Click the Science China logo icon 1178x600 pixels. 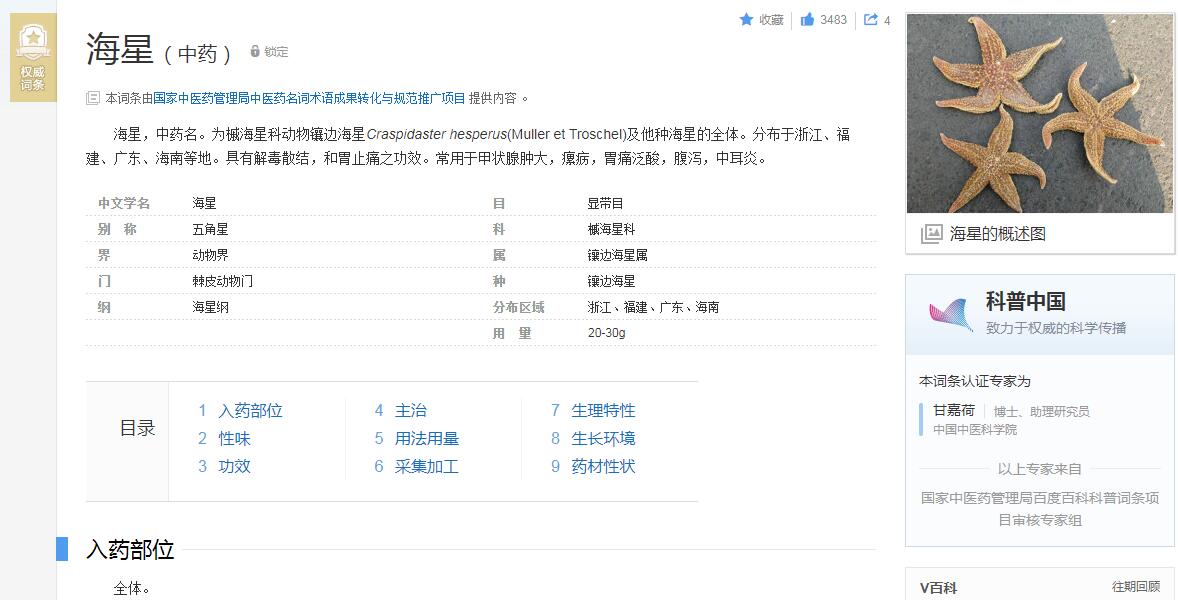click(x=950, y=314)
